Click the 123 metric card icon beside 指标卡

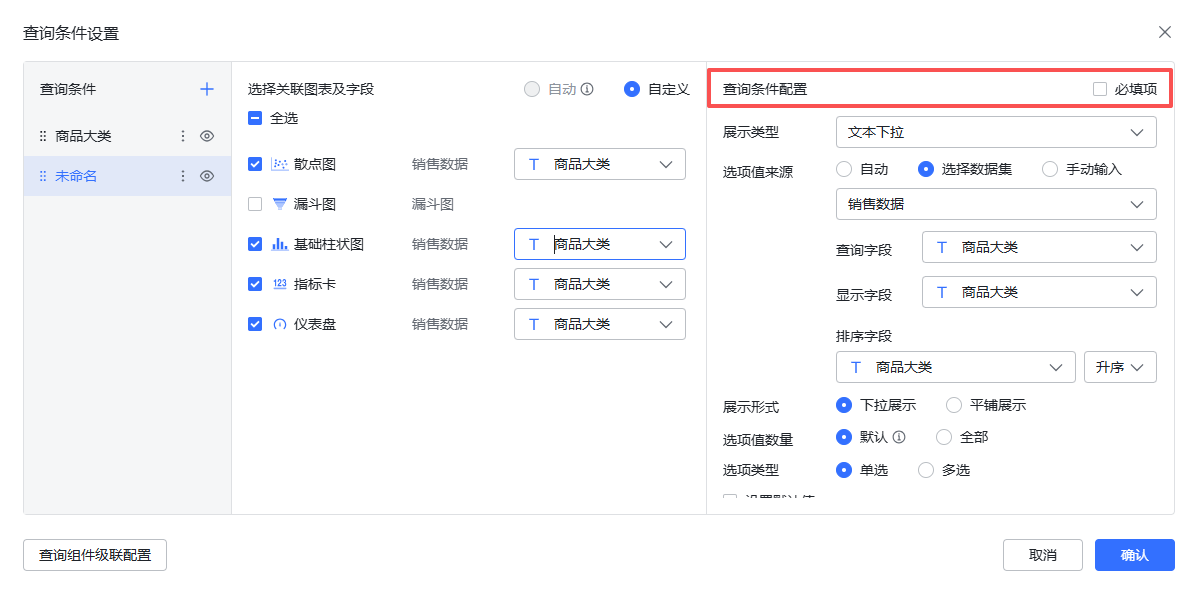pyautogui.click(x=282, y=283)
